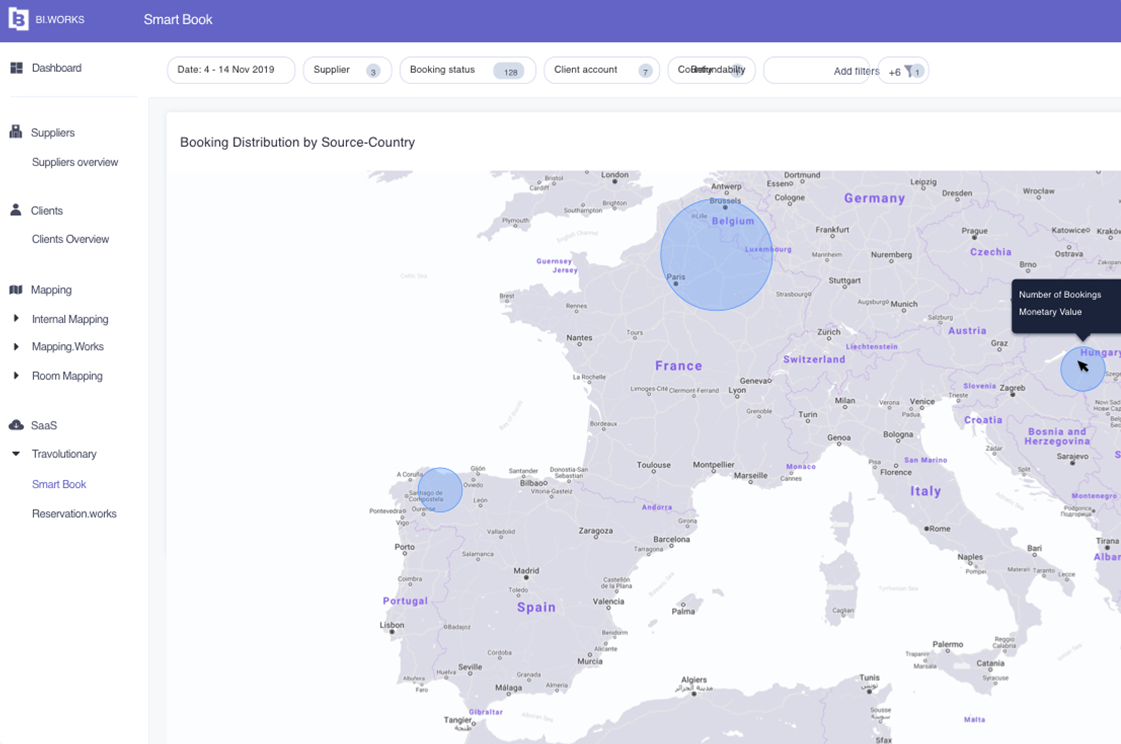Click the SaaS cloud icon

coord(16,425)
